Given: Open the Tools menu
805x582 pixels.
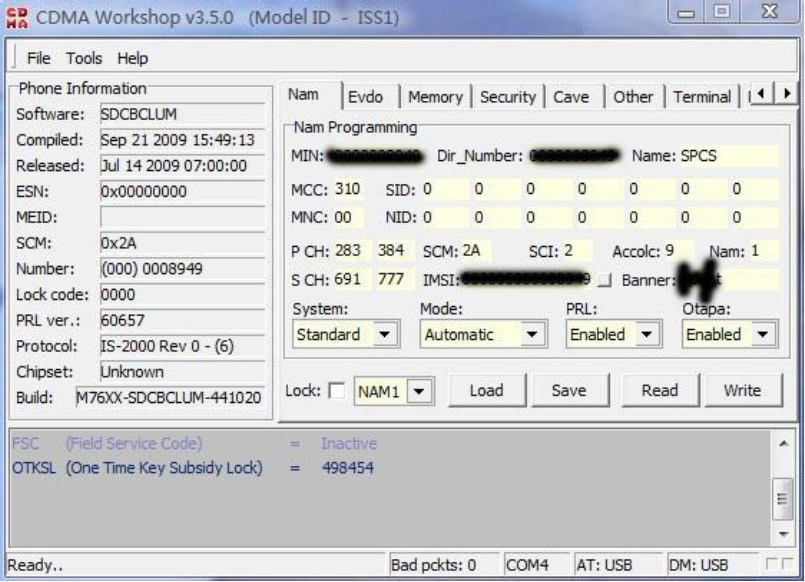Looking at the screenshot, I should click(x=84, y=59).
